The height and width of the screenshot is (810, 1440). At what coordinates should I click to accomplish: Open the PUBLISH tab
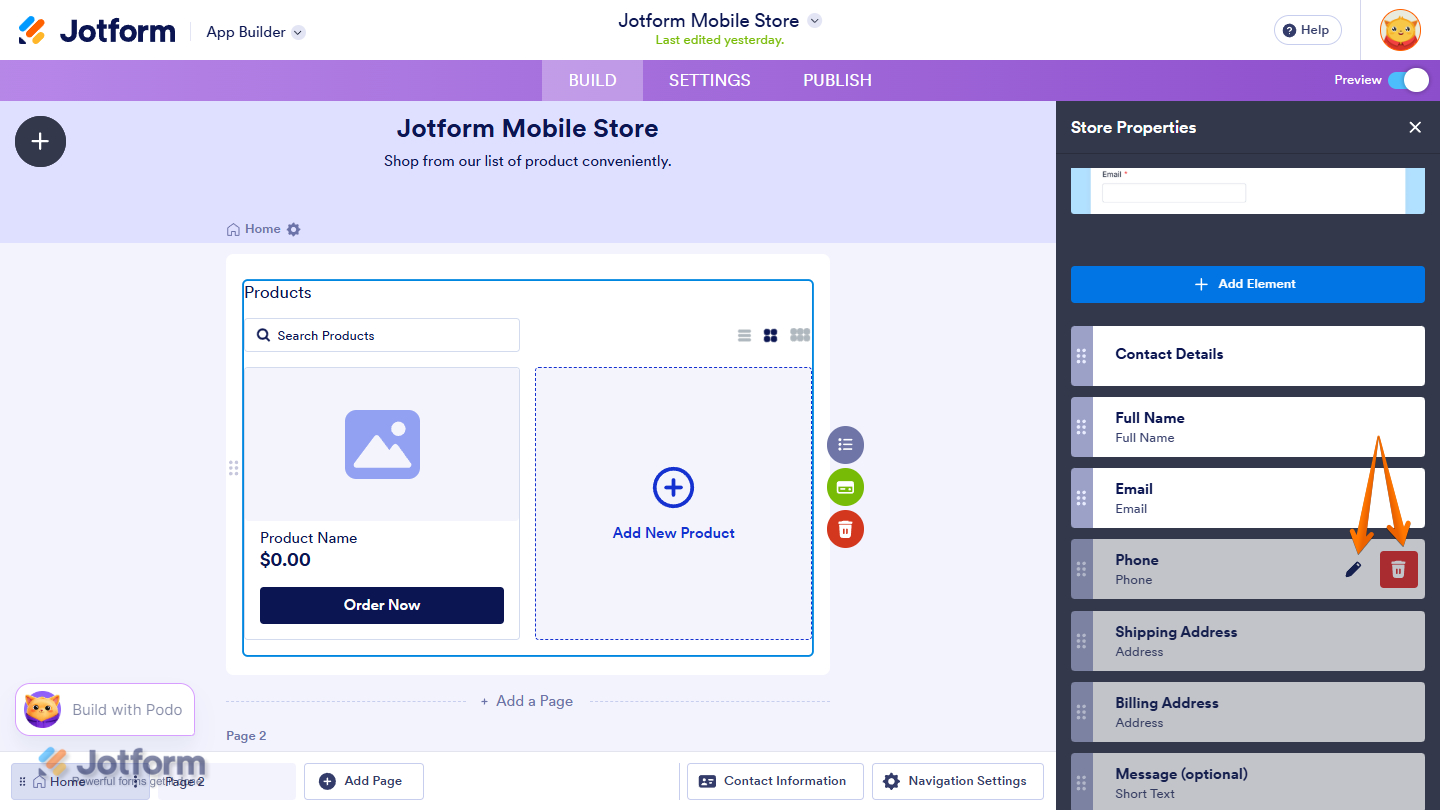pos(836,80)
